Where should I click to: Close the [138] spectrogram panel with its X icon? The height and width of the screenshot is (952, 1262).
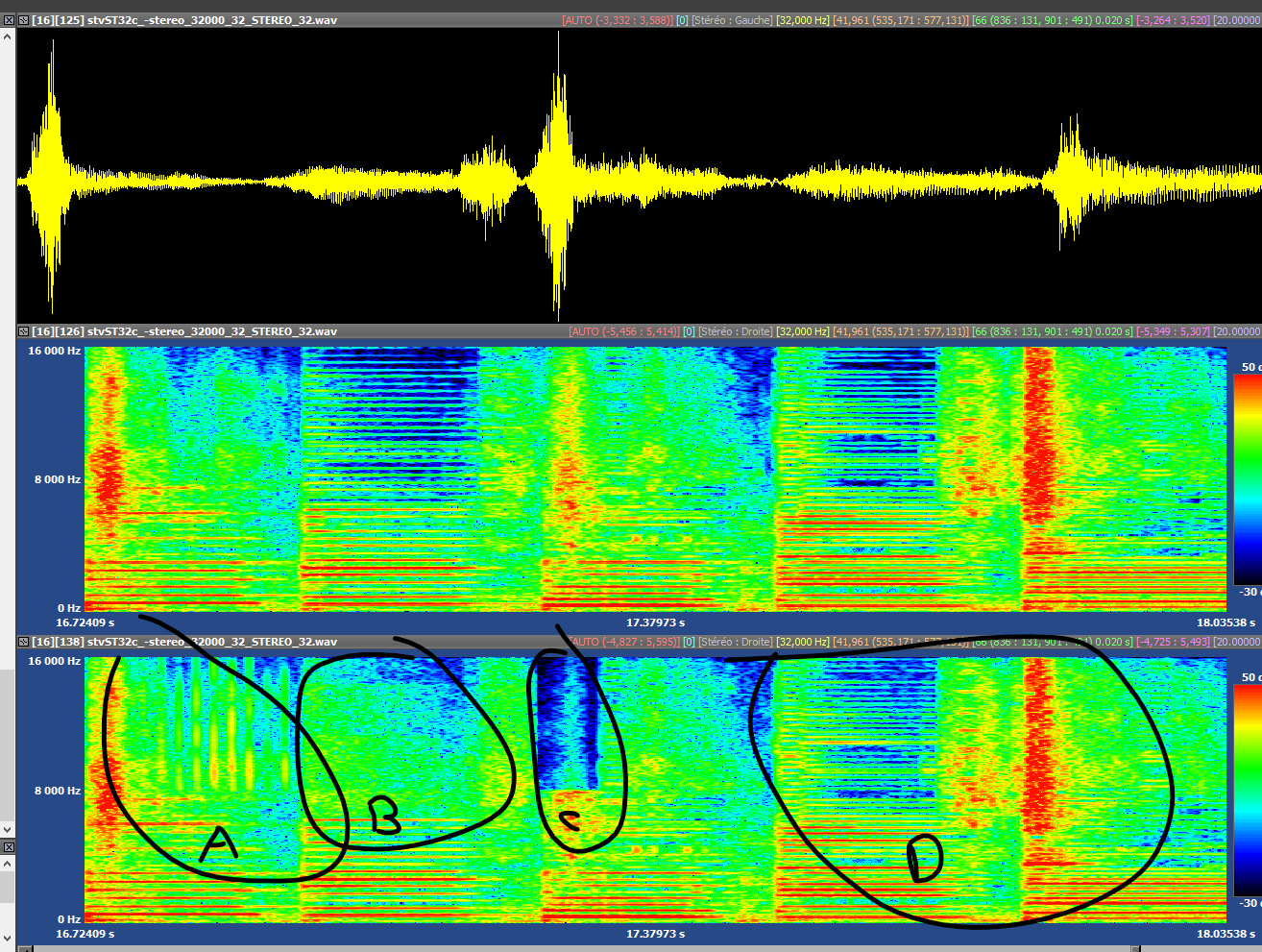pos(9,642)
